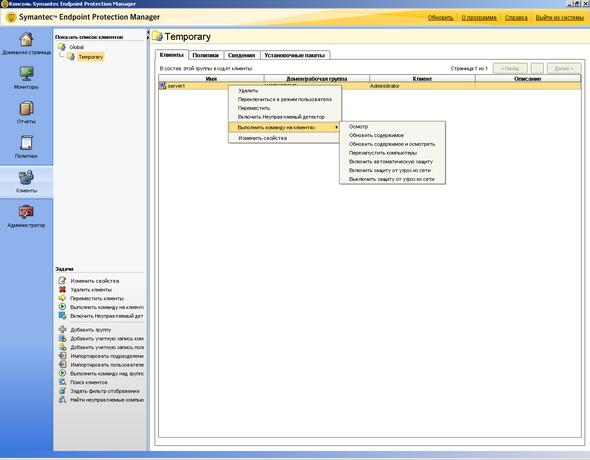Sort by the Домен/рабочая группа column header
Screen dimensions: 590x460
click(x=316, y=79)
